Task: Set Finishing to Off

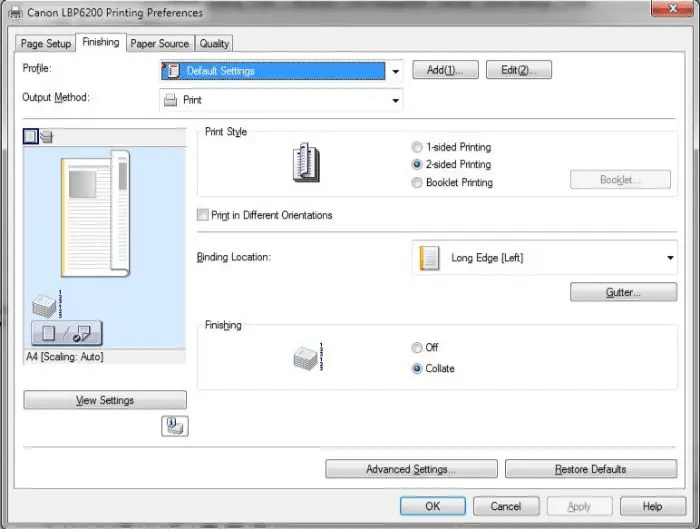Action: pyautogui.click(x=417, y=348)
